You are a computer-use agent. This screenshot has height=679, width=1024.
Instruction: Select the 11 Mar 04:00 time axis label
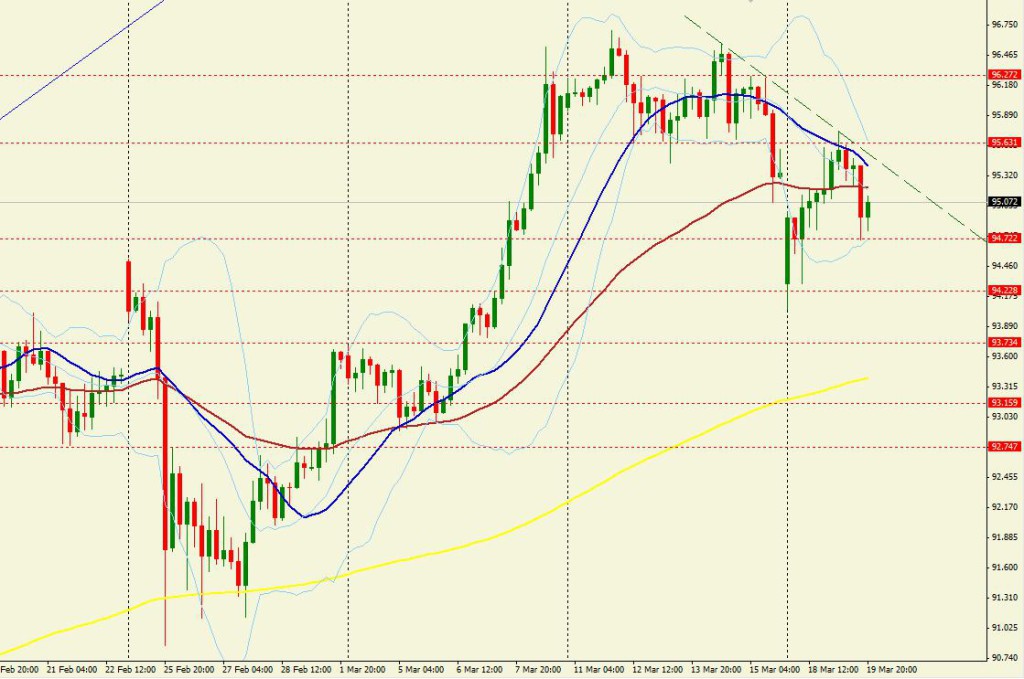click(x=600, y=670)
